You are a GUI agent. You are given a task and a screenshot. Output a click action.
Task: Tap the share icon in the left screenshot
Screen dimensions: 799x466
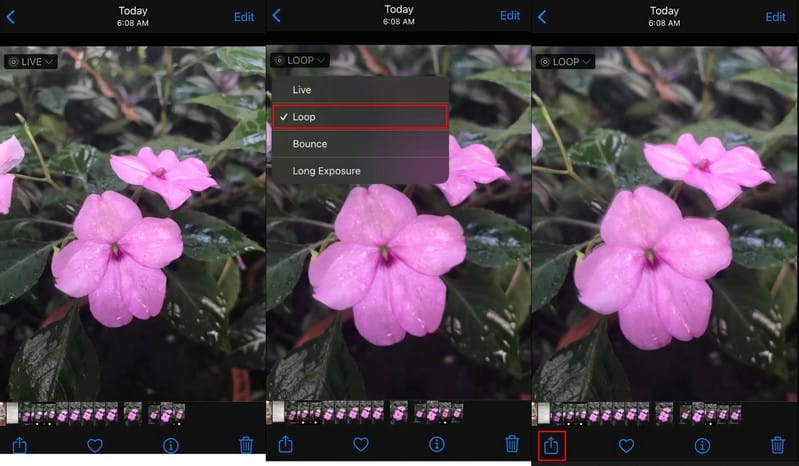tap(19, 445)
